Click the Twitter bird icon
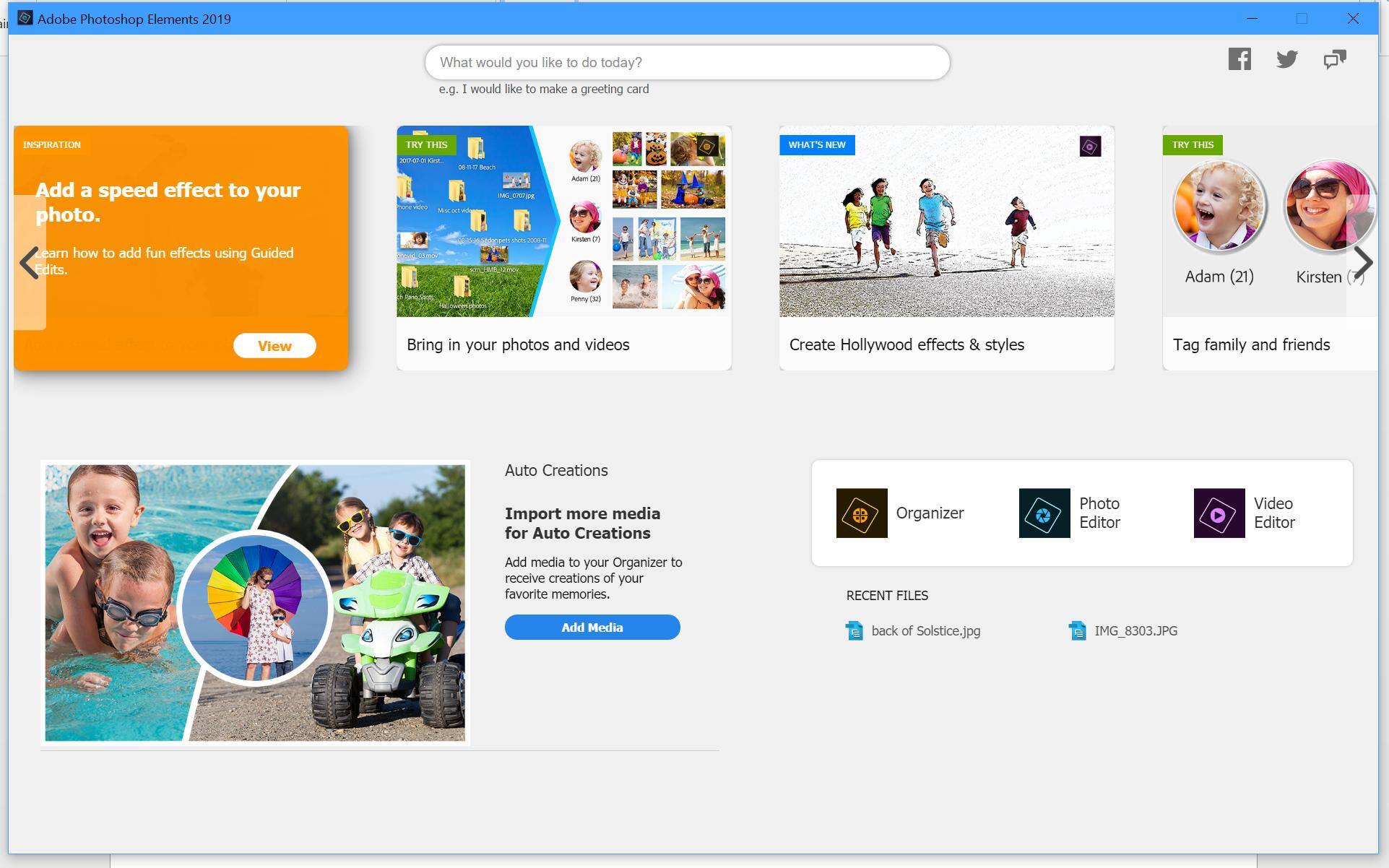 [1286, 59]
